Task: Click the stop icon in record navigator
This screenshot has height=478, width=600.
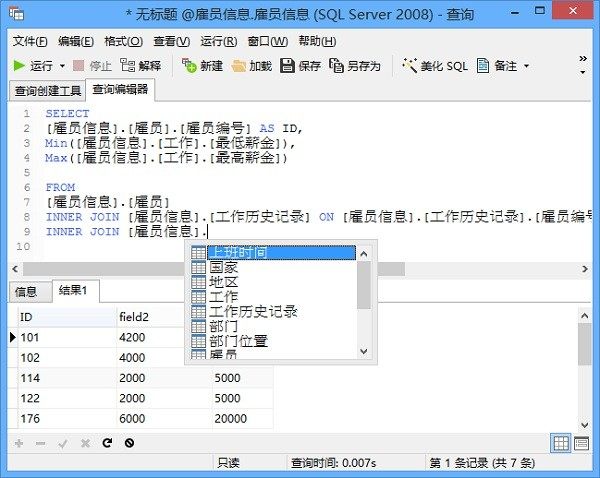Action: coord(129,442)
